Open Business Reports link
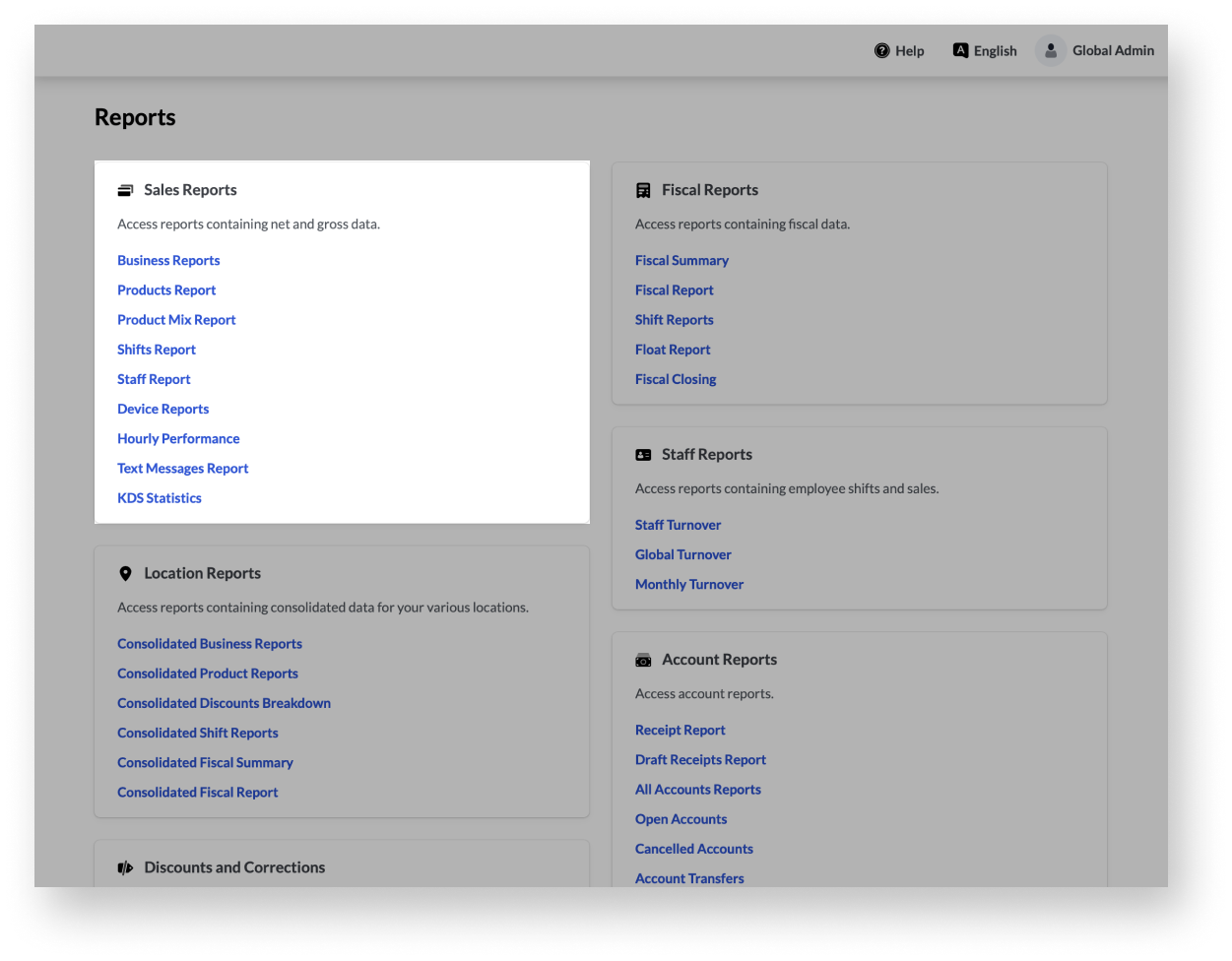The image size is (1232, 961). (x=168, y=261)
